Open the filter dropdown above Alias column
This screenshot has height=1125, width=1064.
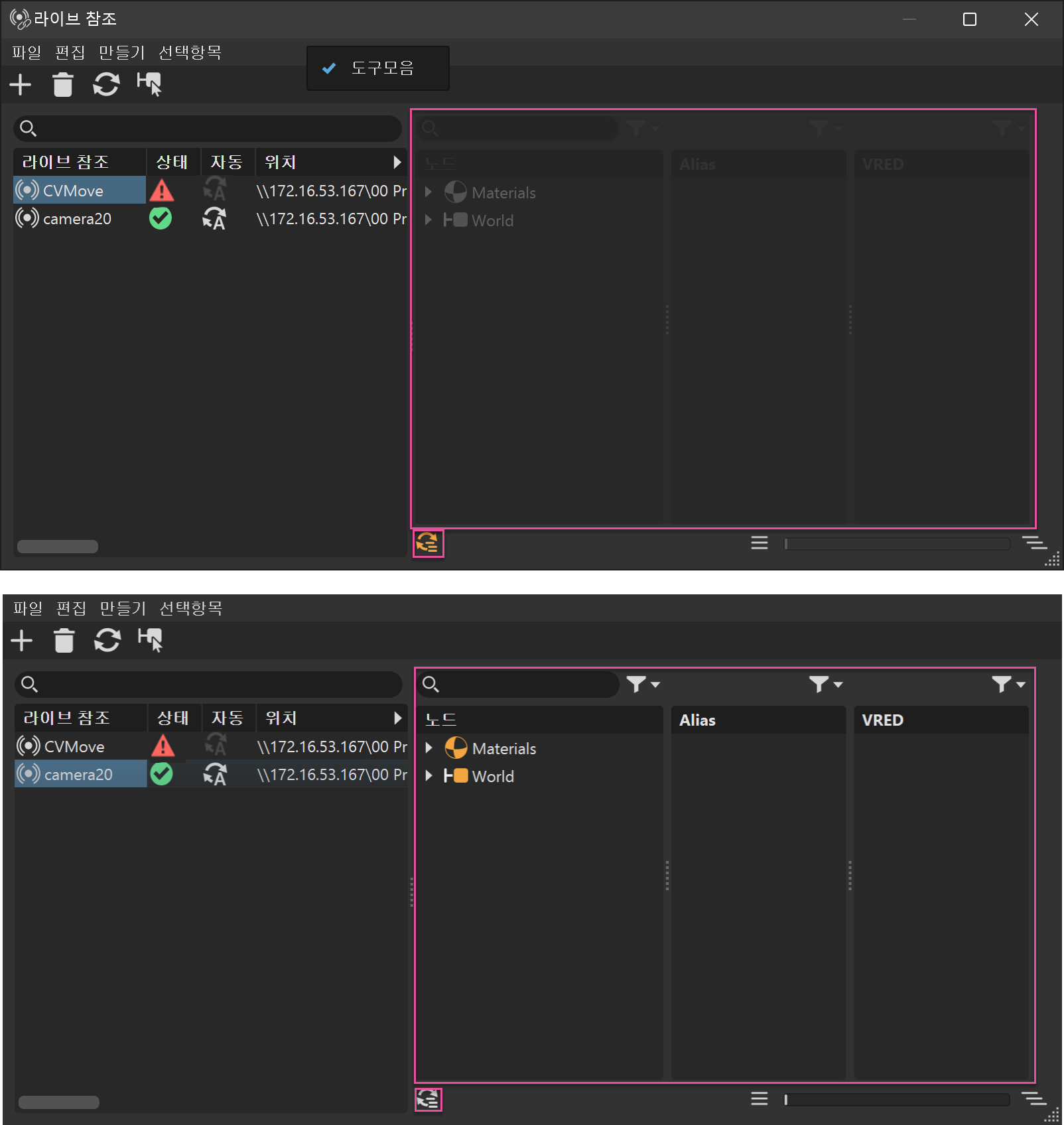[x=825, y=684]
